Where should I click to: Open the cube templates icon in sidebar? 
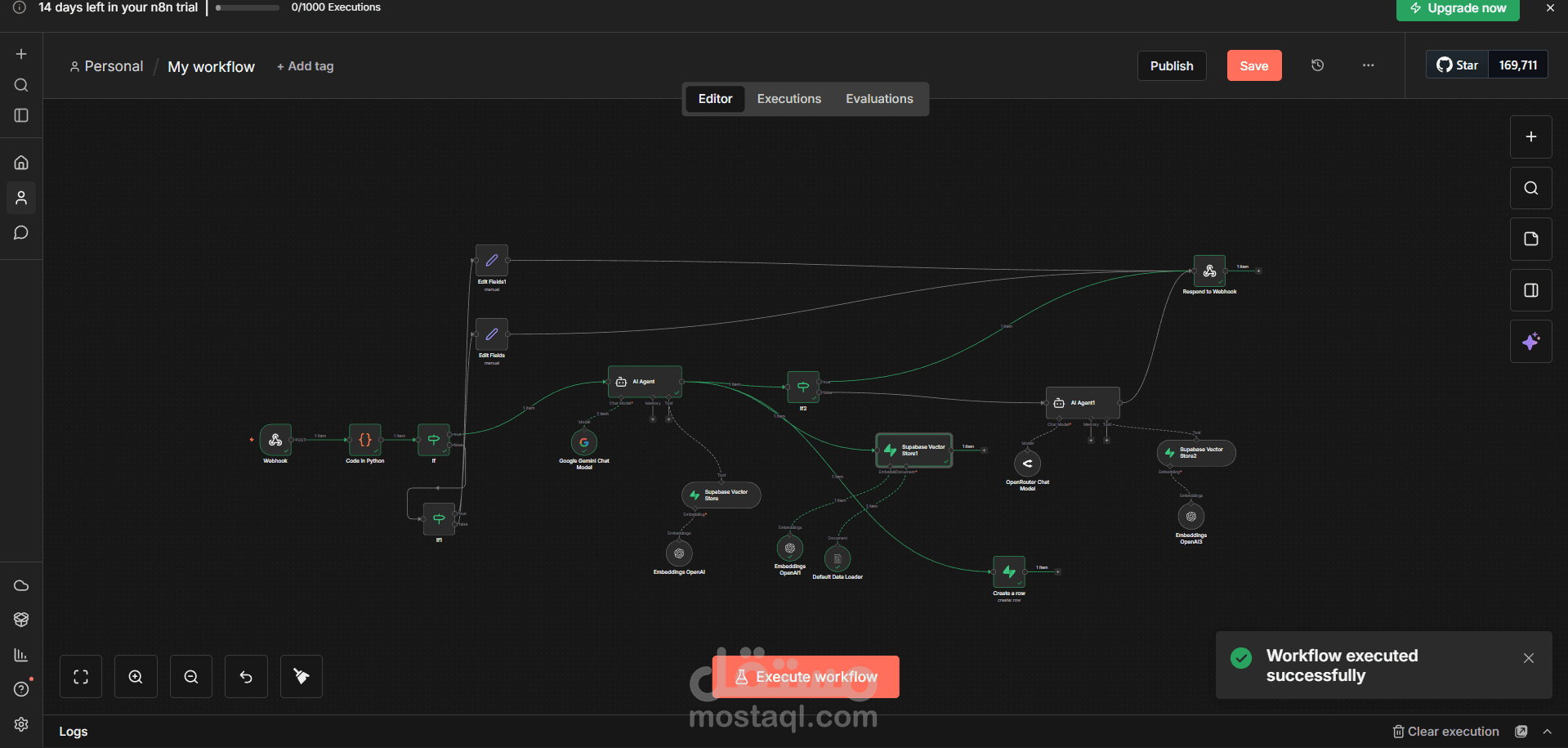pos(21,620)
